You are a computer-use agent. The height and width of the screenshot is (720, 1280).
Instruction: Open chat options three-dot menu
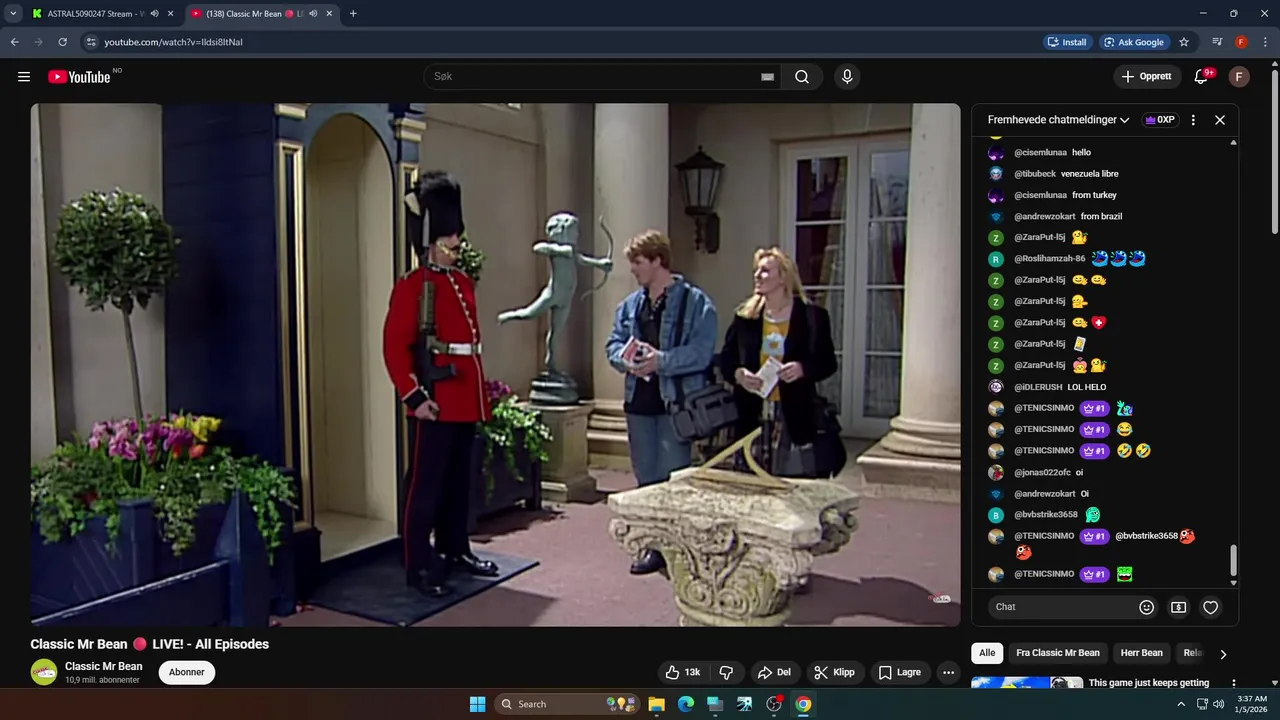(1193, 120)
